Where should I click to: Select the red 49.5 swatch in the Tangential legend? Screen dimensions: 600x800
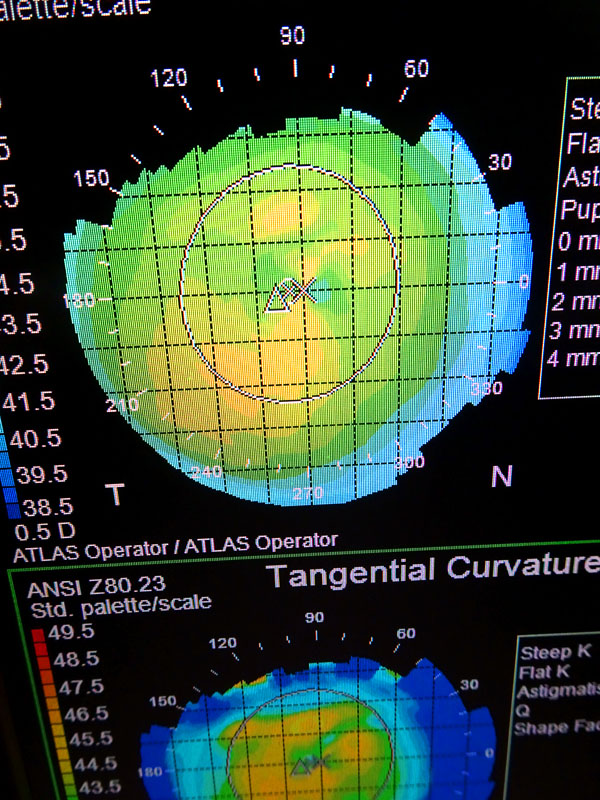(x=38, y=636)
